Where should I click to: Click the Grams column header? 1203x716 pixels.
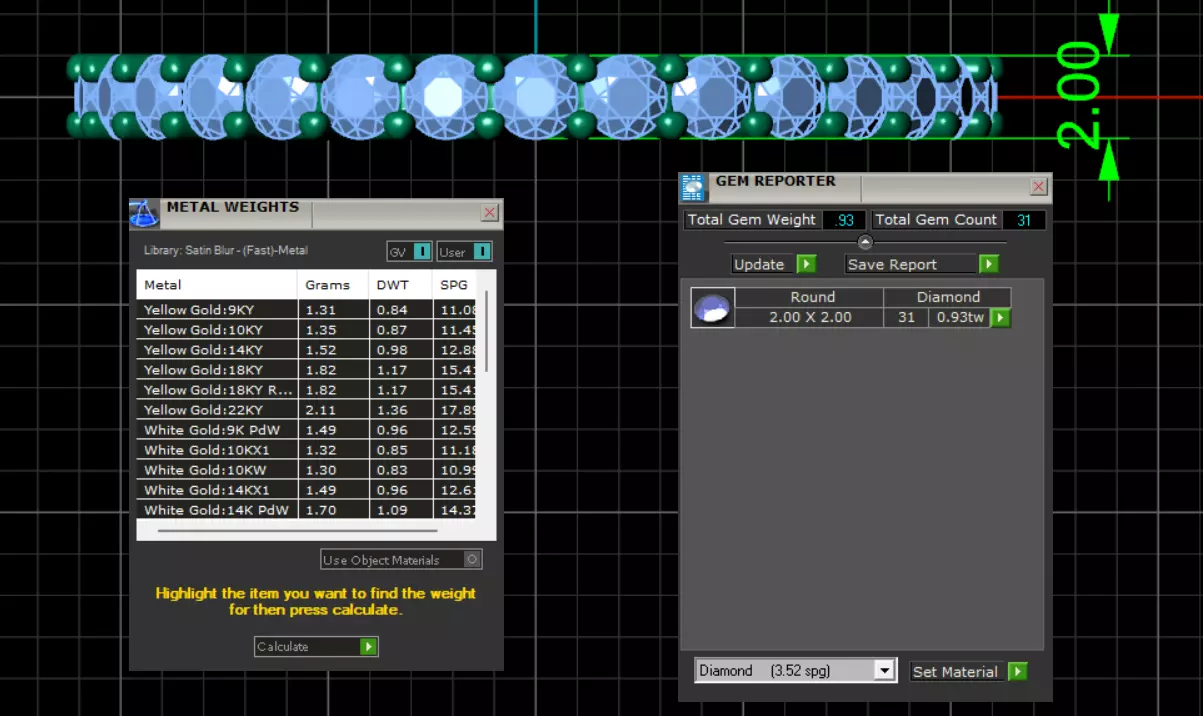(x=333, y=285)
